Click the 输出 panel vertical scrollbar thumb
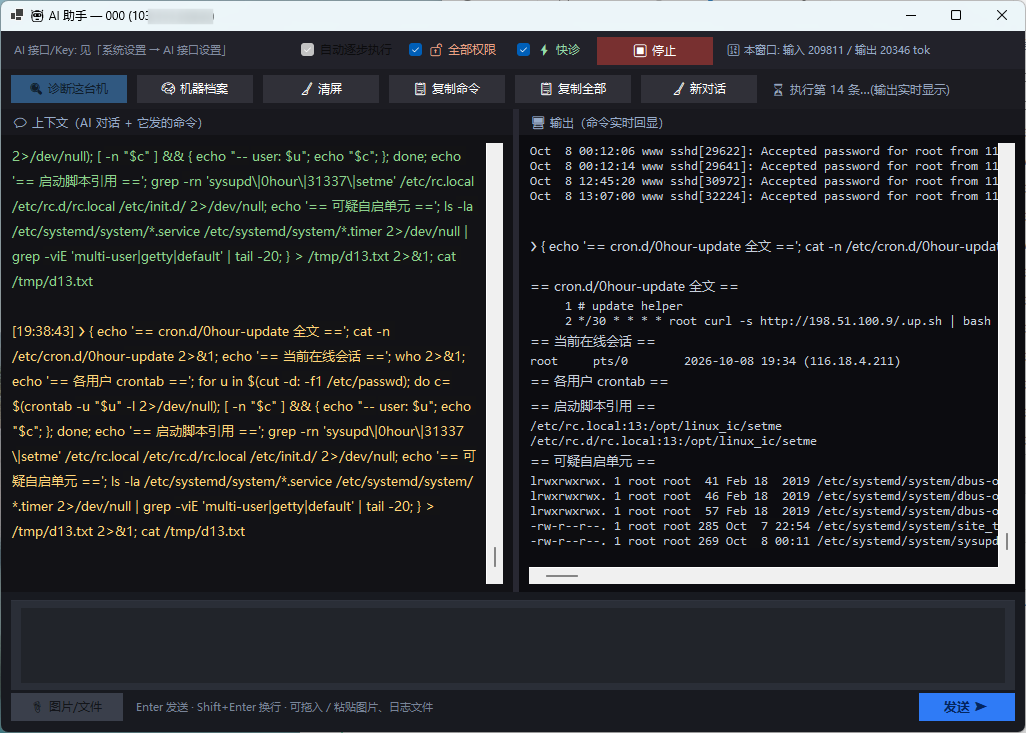The height and width of the screenshot is (733, 1026). tap(1007, 541)
